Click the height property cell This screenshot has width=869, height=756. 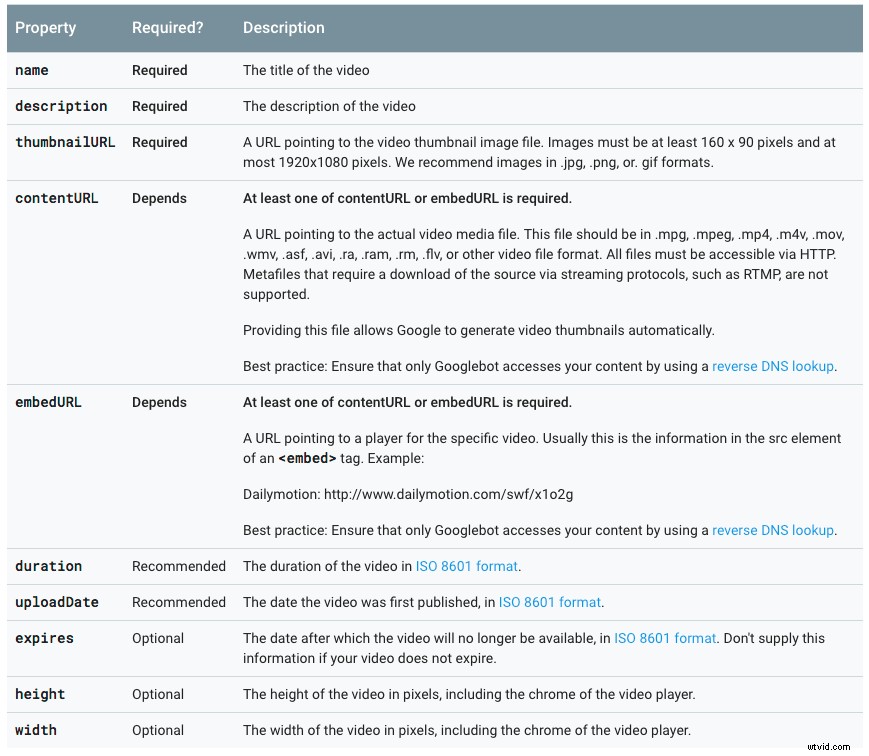click(39, 694)
